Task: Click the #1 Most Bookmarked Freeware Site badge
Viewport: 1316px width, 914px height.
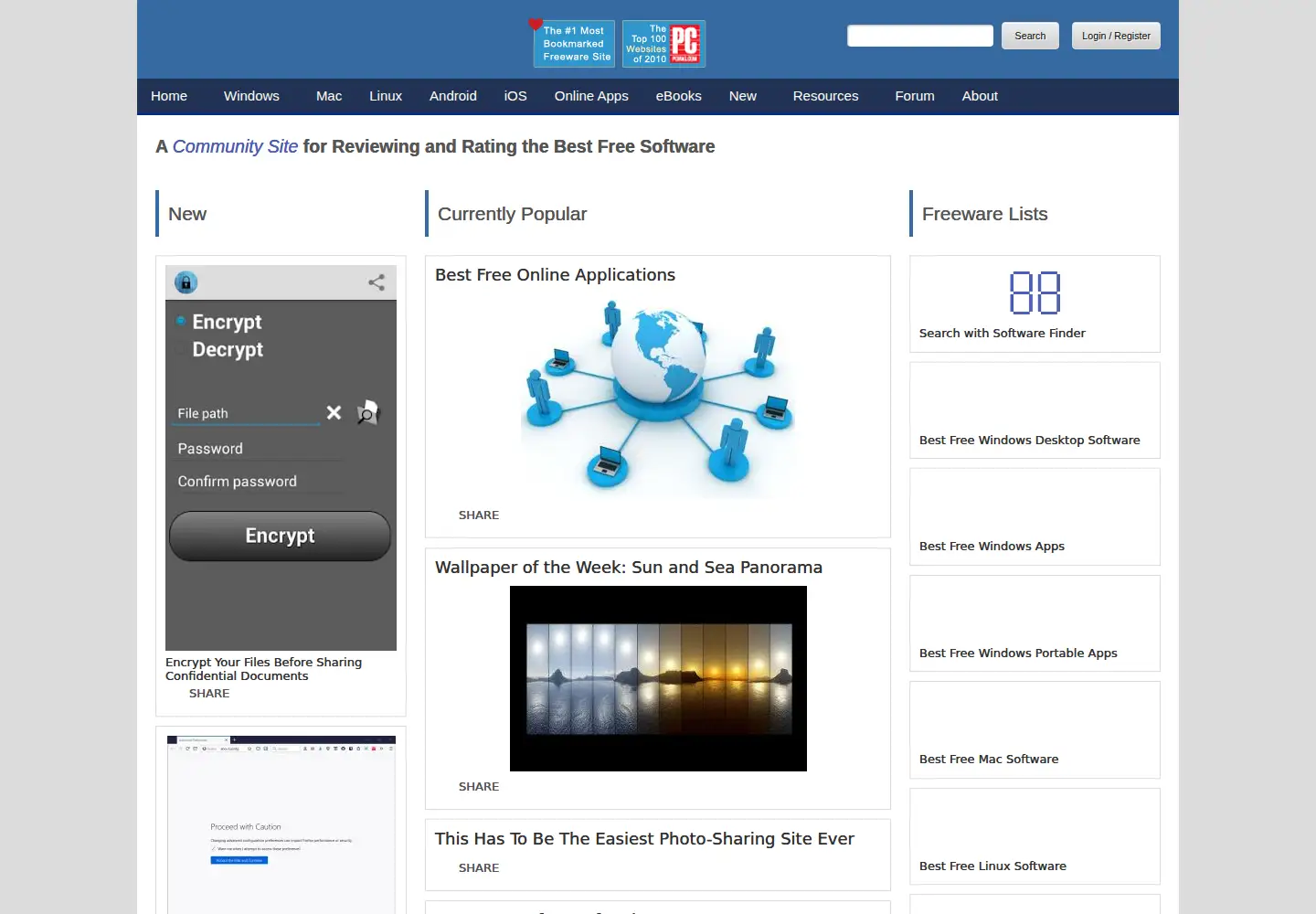Action: tap(573, 43)
